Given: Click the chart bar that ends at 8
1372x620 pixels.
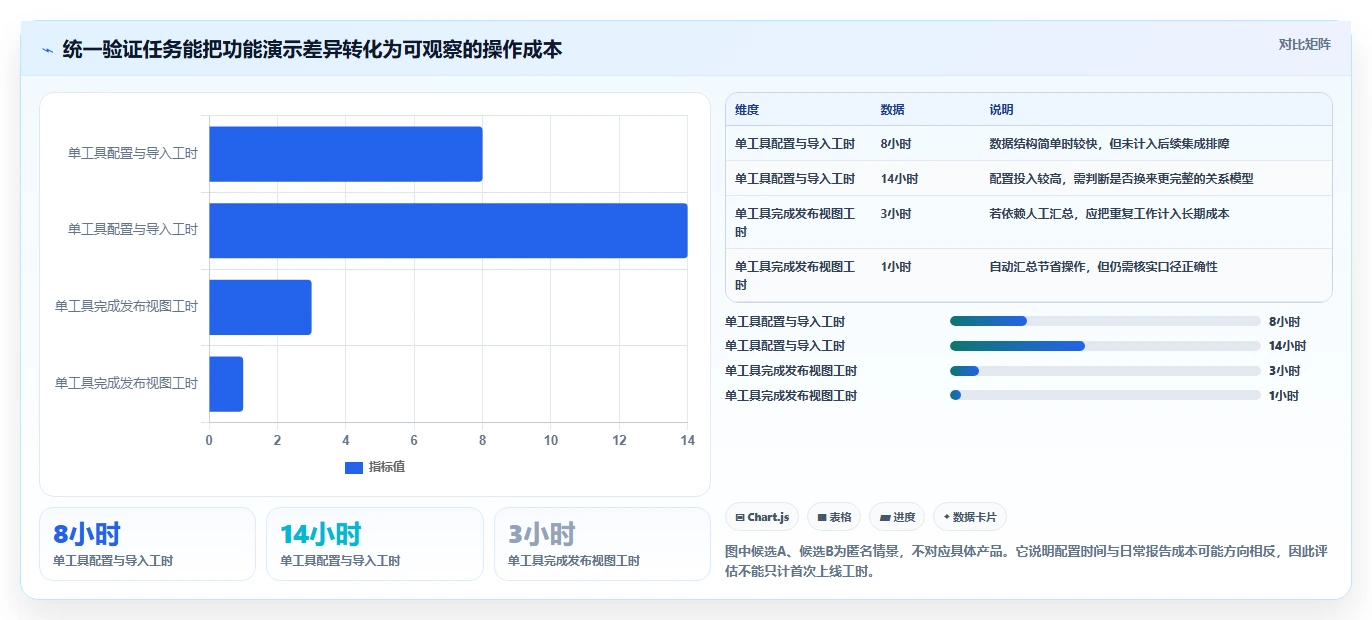Looking at the screenshot, I should click(x=346, y=154).
